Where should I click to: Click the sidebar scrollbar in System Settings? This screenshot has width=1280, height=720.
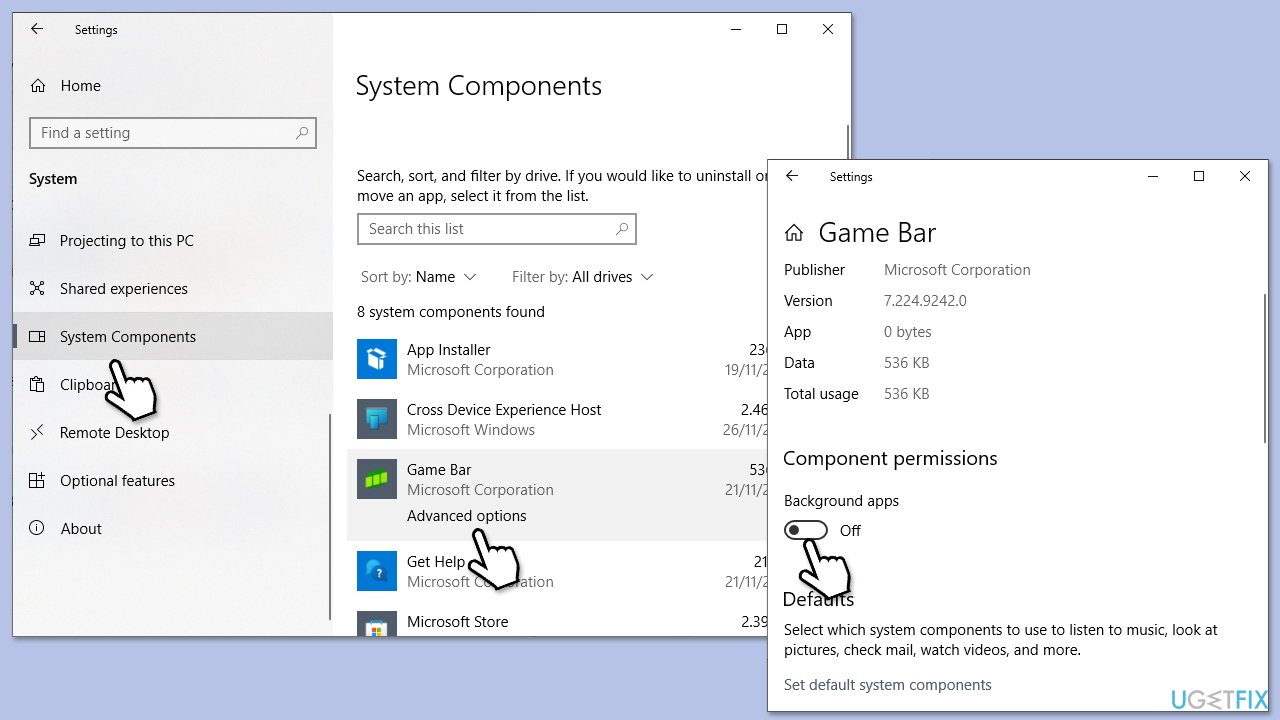click(329, 516)
